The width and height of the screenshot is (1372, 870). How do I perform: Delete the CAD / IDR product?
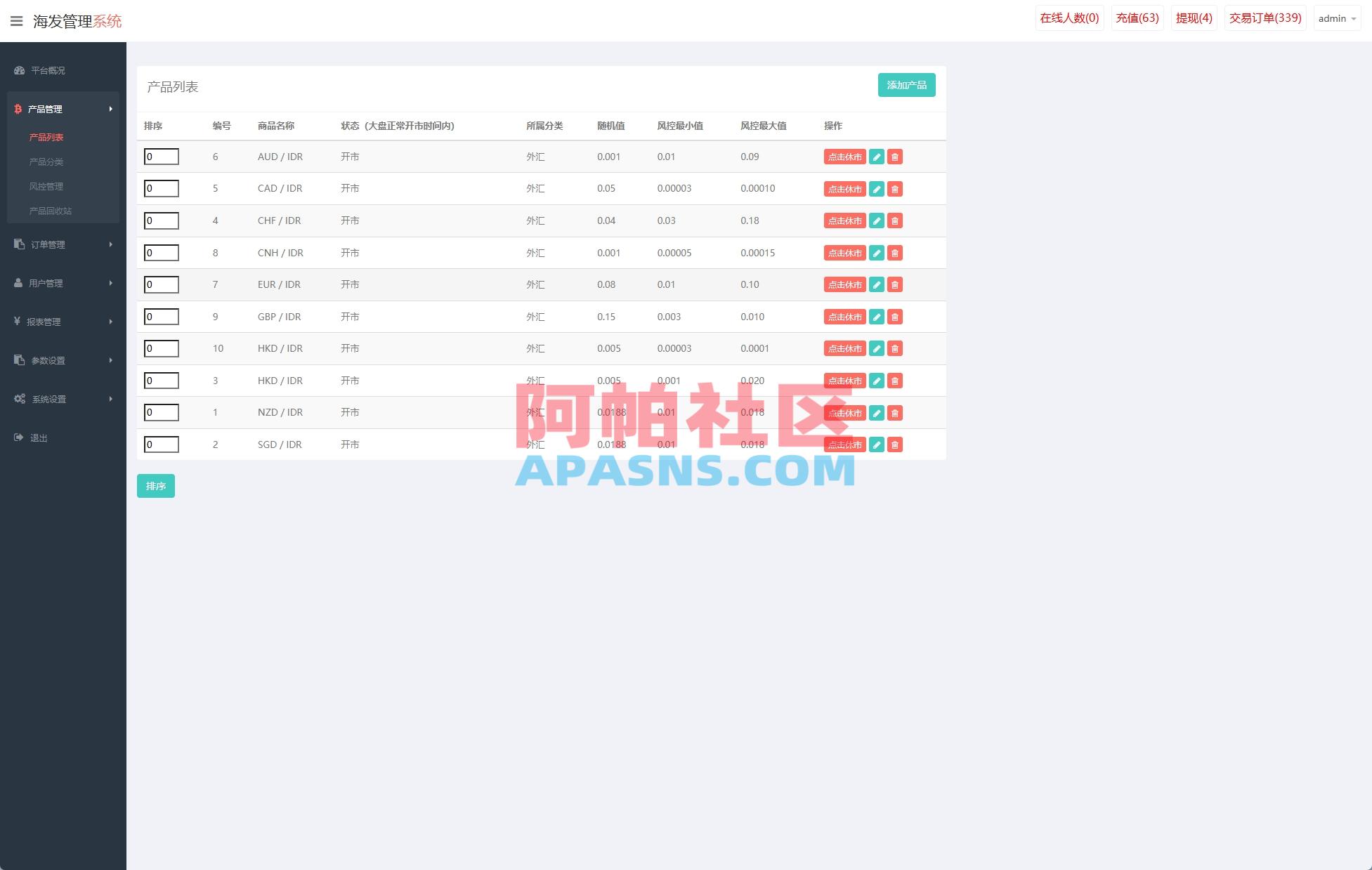(x=895, y=189)
